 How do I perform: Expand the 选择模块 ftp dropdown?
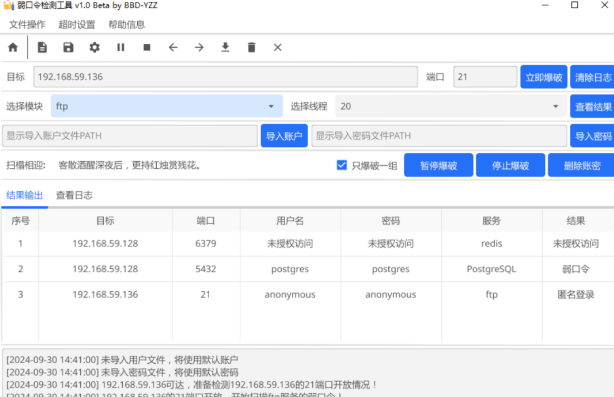pyautogui.click(x=167, y=106)
